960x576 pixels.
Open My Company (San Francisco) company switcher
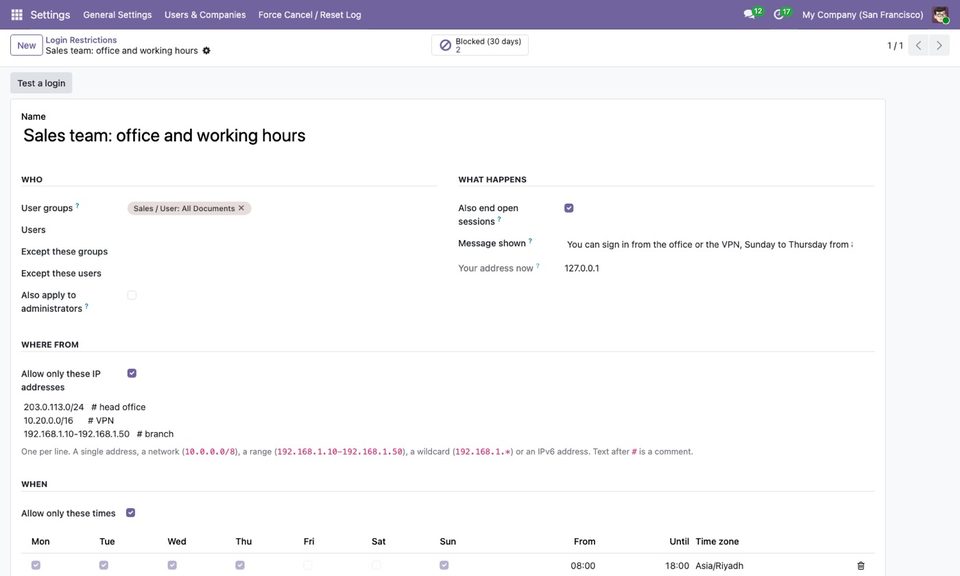tap(862, 15)
